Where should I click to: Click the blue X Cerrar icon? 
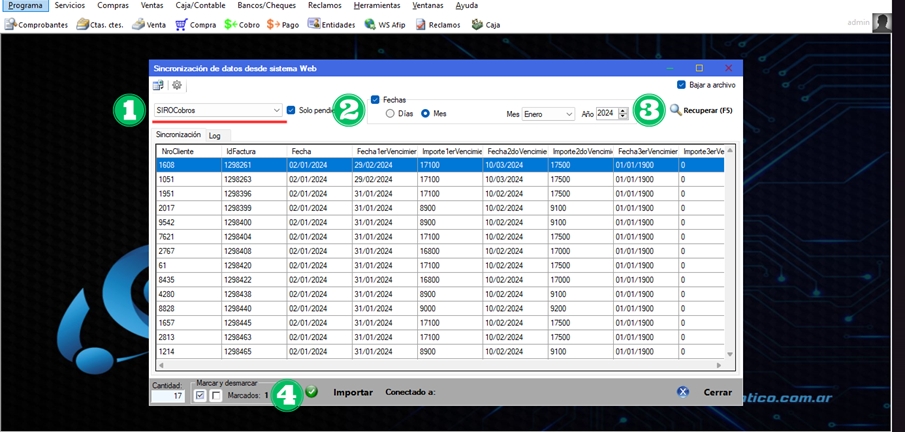[x=683, y=392]
